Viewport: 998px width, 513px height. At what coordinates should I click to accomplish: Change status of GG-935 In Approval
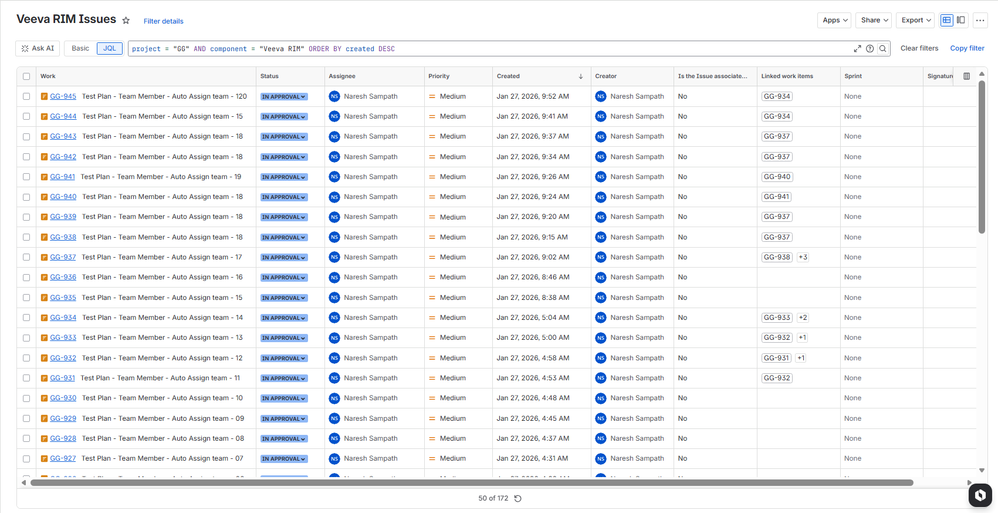(284, 298)
